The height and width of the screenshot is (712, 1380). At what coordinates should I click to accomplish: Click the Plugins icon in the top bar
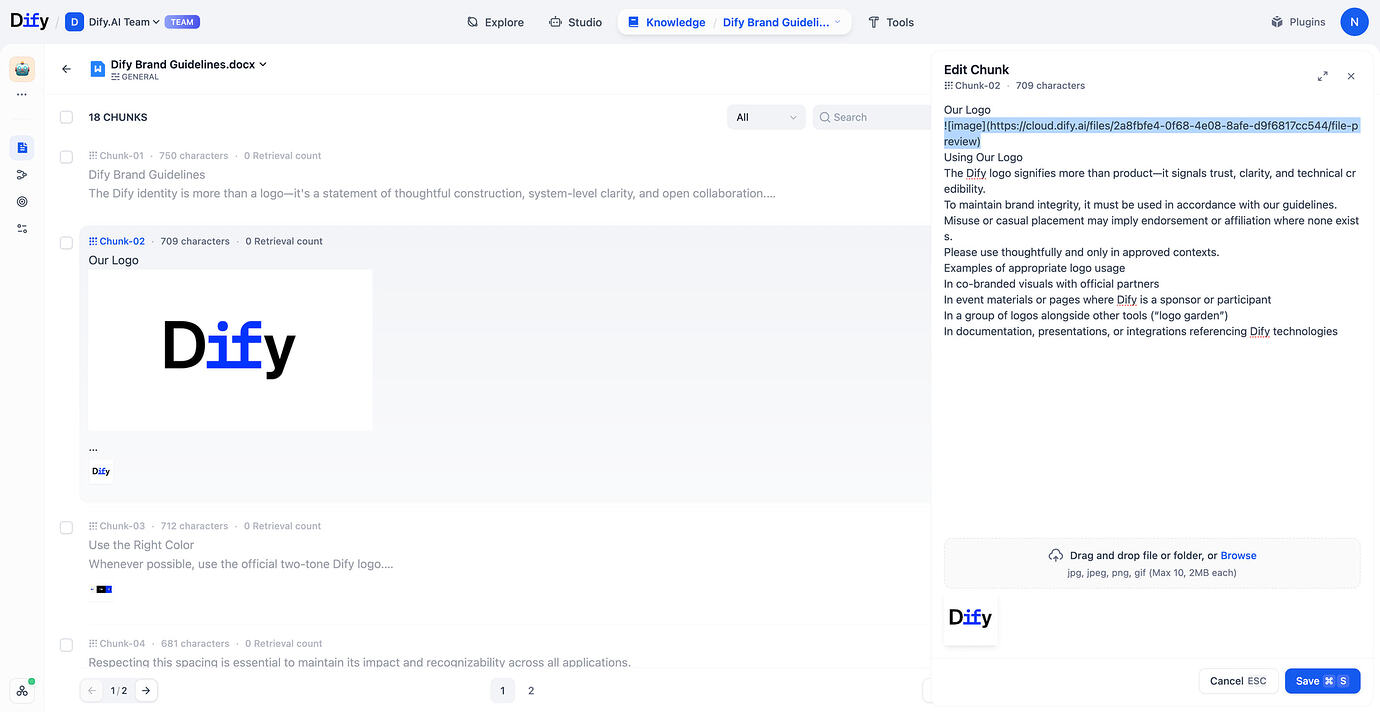1298,21
